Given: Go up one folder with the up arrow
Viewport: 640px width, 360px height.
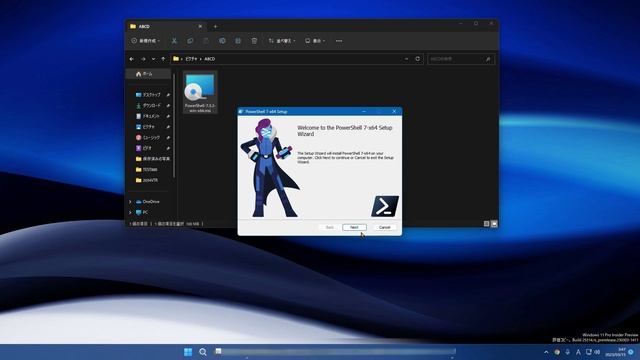Looking at the screenshot, I should 163,59.
